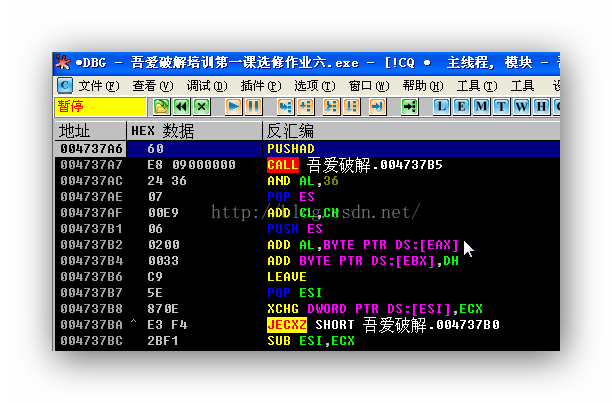Open the Log window via L icon
The width and height of the screenshot is (612, 403).
coord(441,107)
